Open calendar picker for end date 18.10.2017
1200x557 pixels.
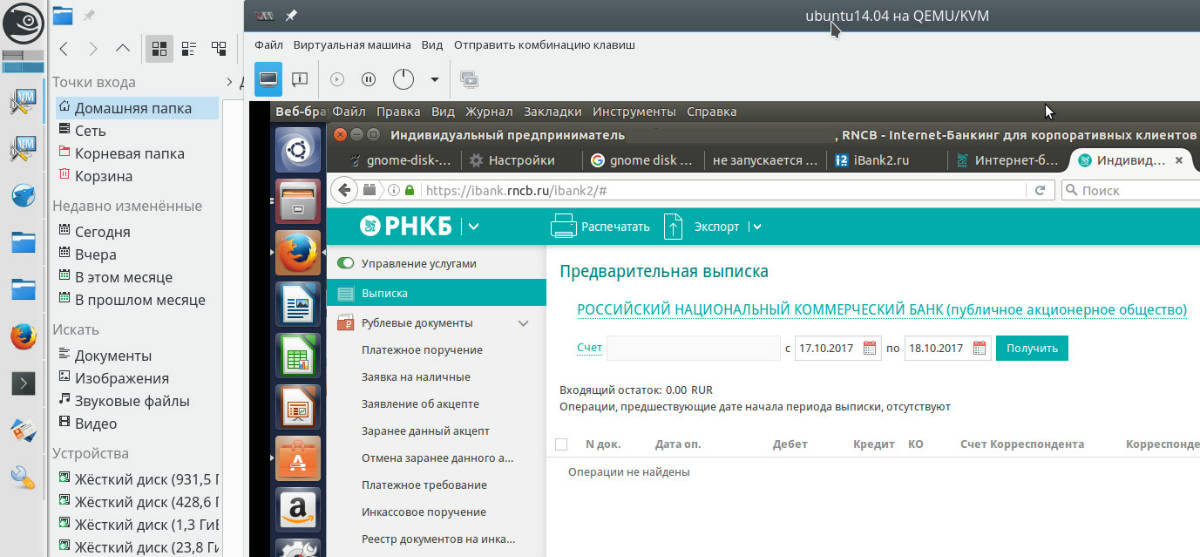click(x=978, y=348)
